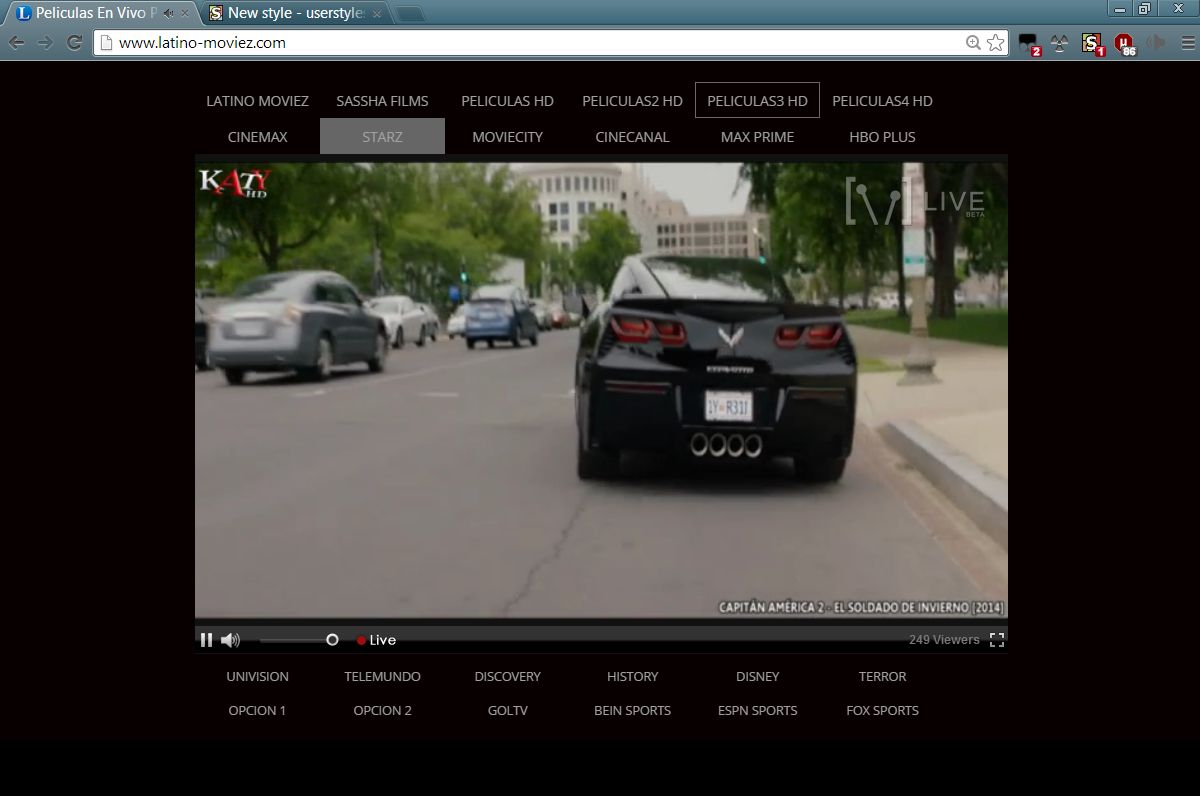Viewport: 1200px width, 796px height.
Task: Select OPCION 2 stream
Action: [382, 711]
